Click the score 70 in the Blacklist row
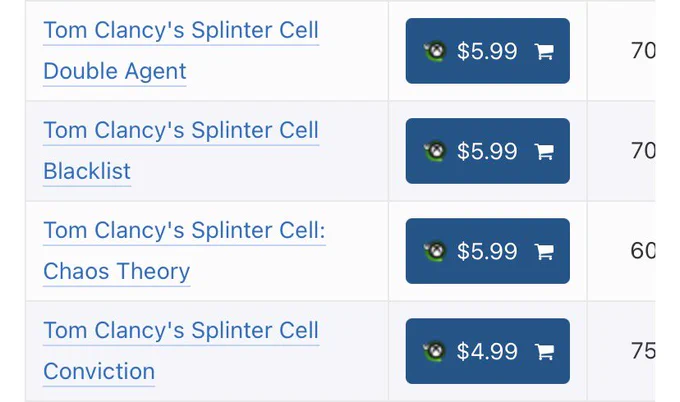The width and height of the screenshot is (680, 402). [x=643, y=151]
